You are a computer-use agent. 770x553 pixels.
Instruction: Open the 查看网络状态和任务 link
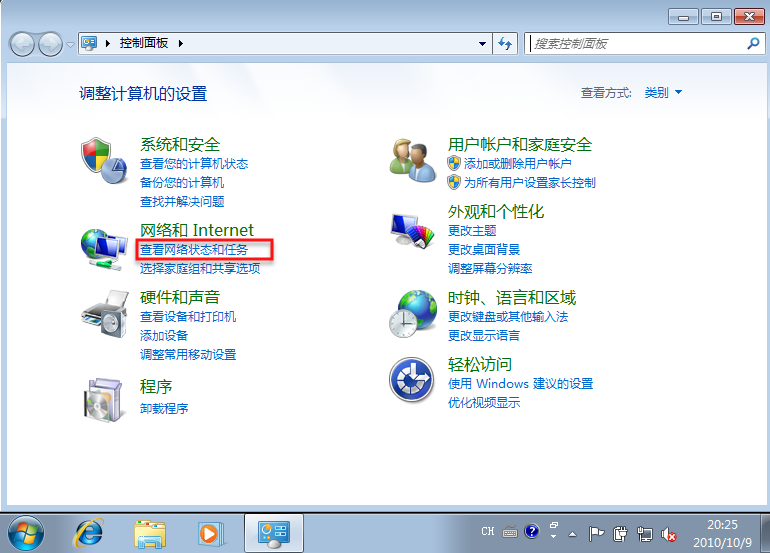point(193,249)
